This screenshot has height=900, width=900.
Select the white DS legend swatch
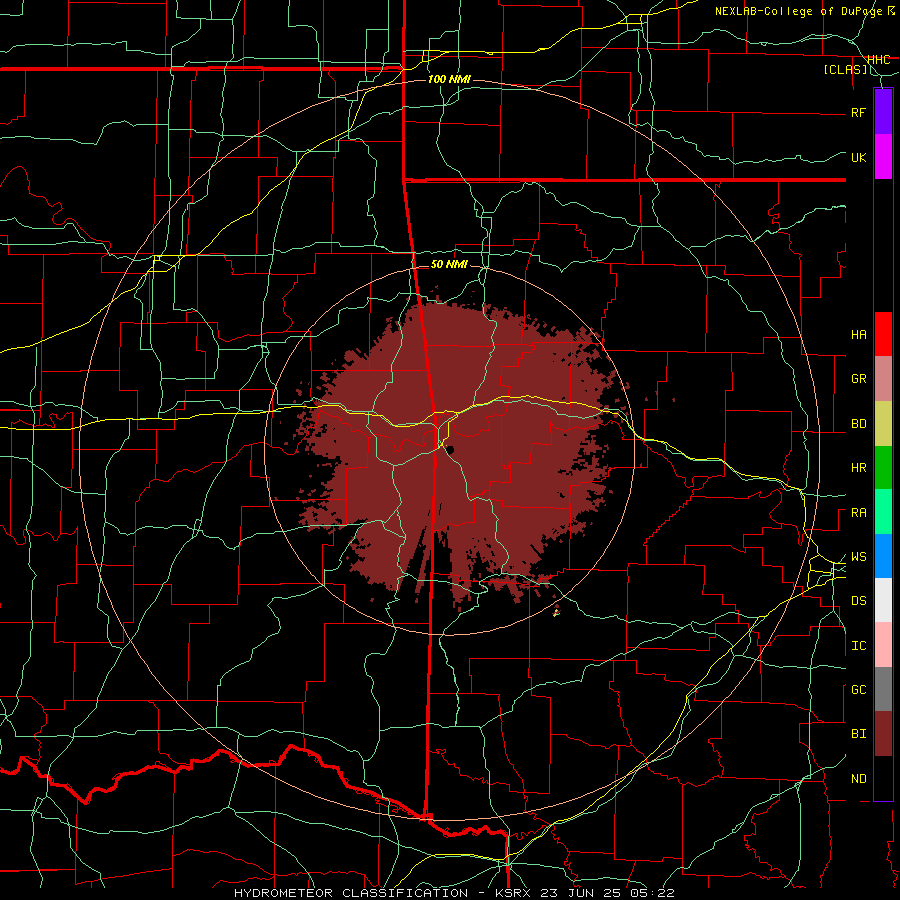pos(883,600)
